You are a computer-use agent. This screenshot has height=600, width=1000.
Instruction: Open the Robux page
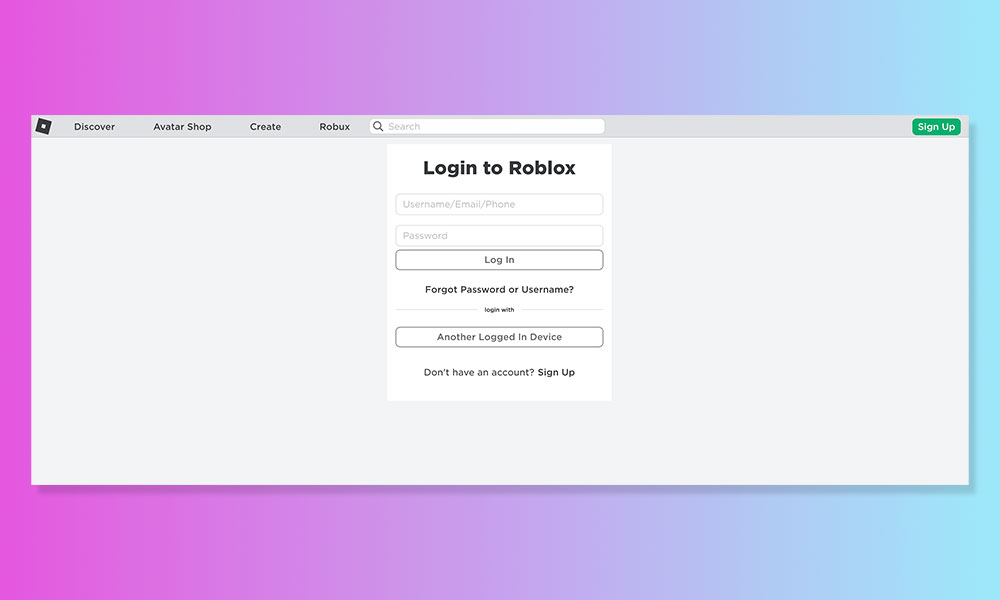tap(335, 127)
